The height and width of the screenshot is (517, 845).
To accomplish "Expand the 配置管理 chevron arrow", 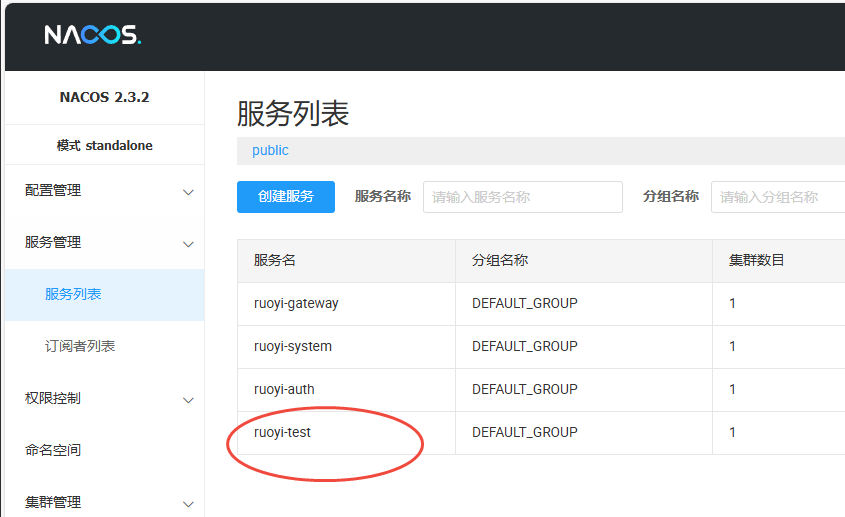I will tap(188, 191).
